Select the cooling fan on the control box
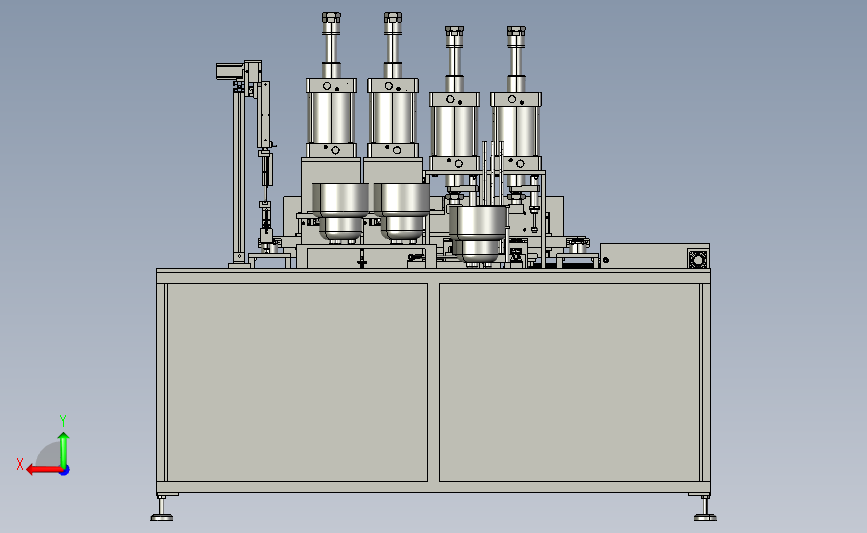 click(698, 259)
